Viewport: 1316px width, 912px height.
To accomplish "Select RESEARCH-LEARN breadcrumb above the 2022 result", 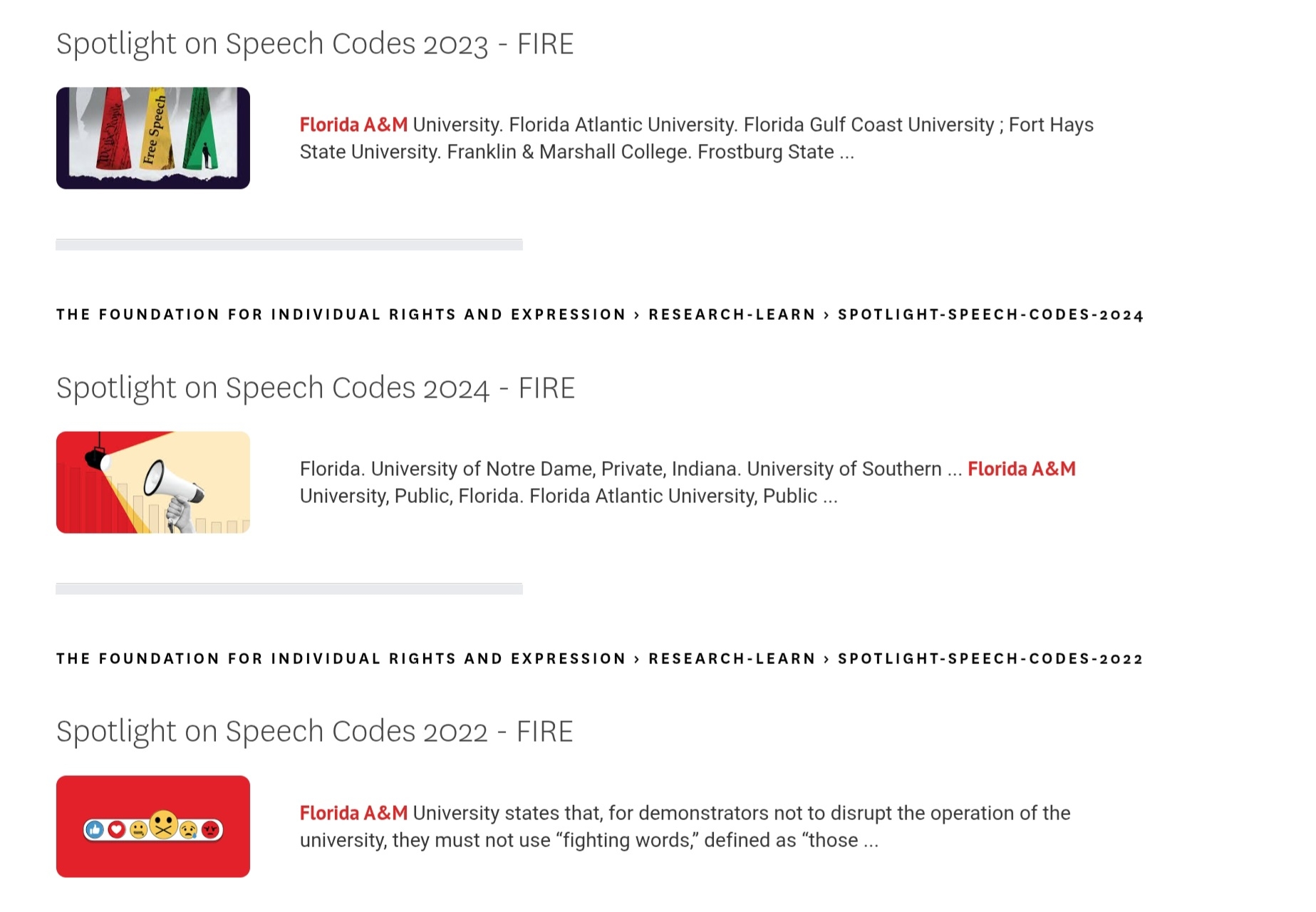I will [x=732, y=659].
